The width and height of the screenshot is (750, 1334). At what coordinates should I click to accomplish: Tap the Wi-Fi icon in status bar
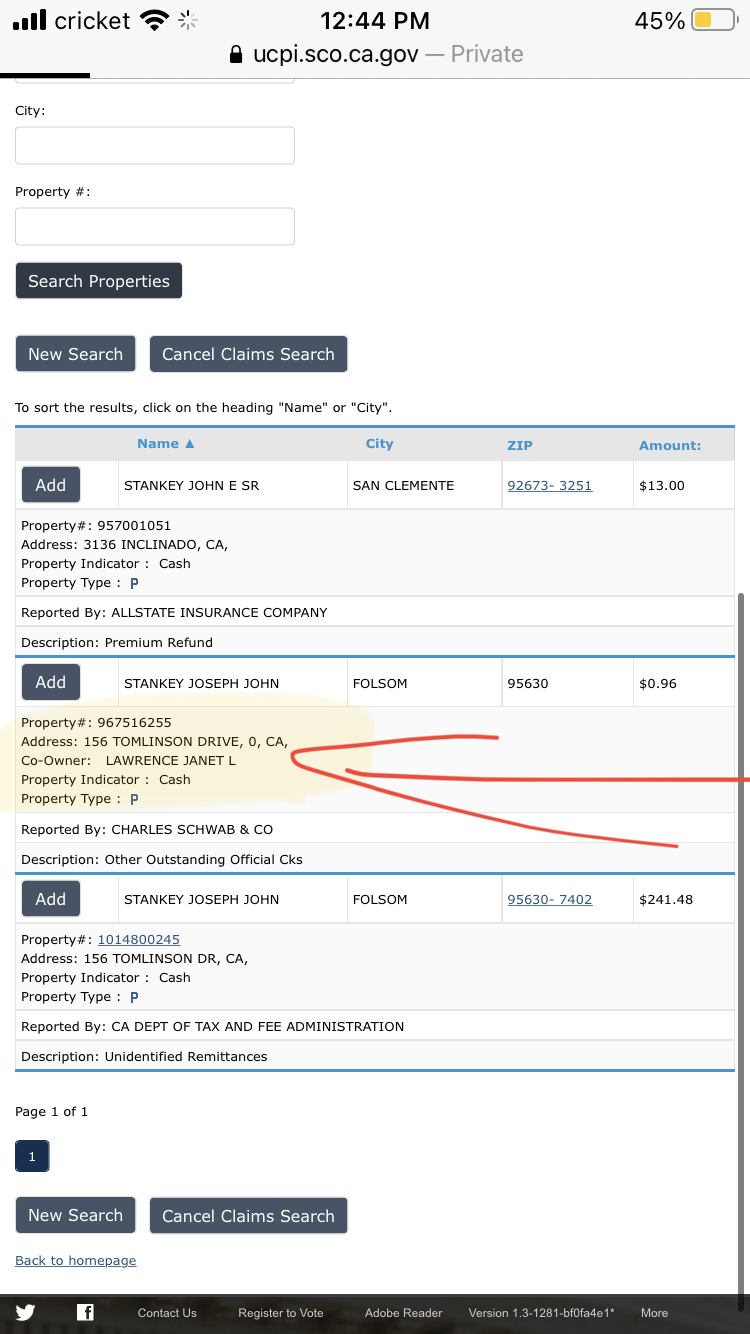[154, 20]
